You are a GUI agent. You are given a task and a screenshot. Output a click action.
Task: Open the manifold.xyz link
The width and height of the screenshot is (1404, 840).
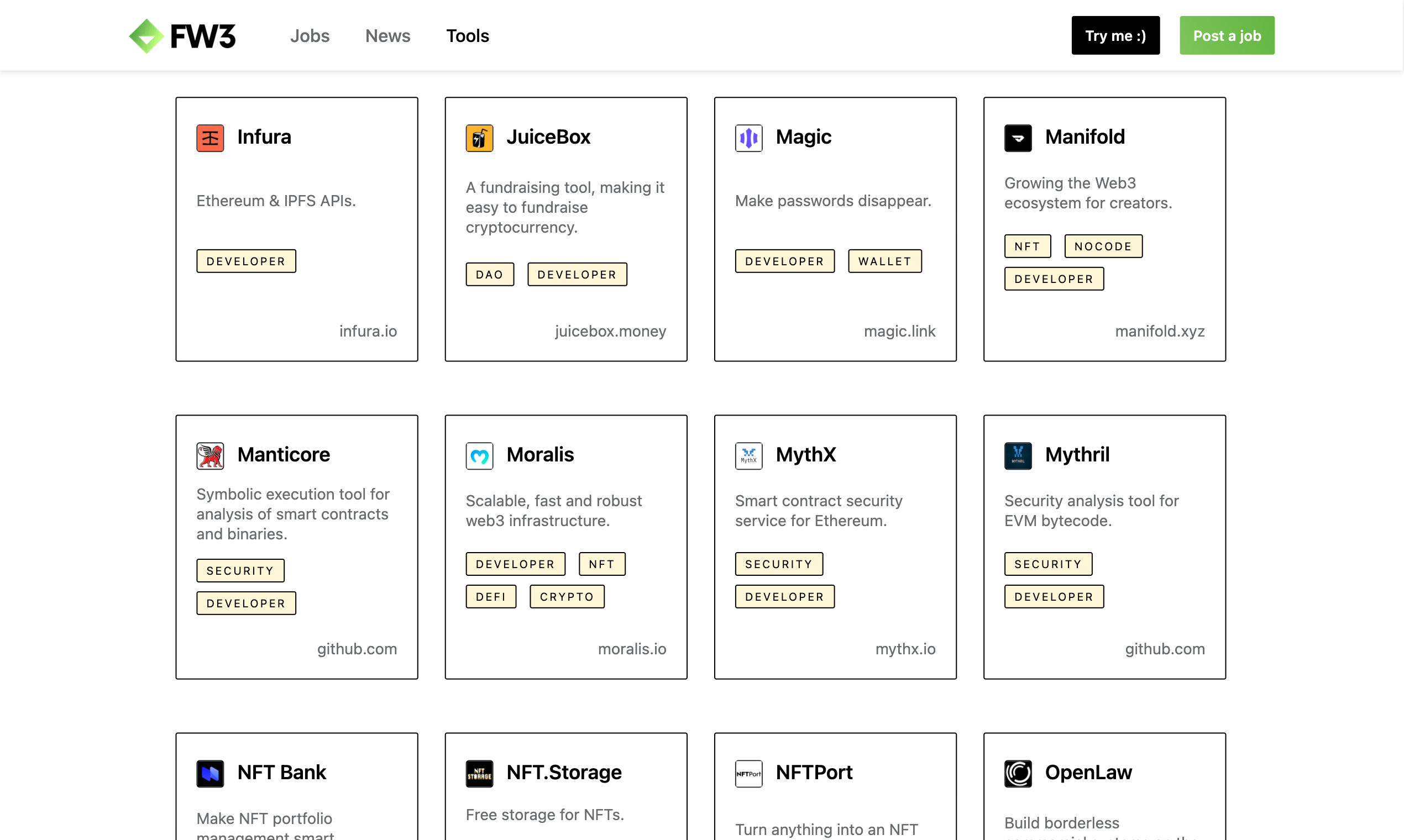(1160, 331)
